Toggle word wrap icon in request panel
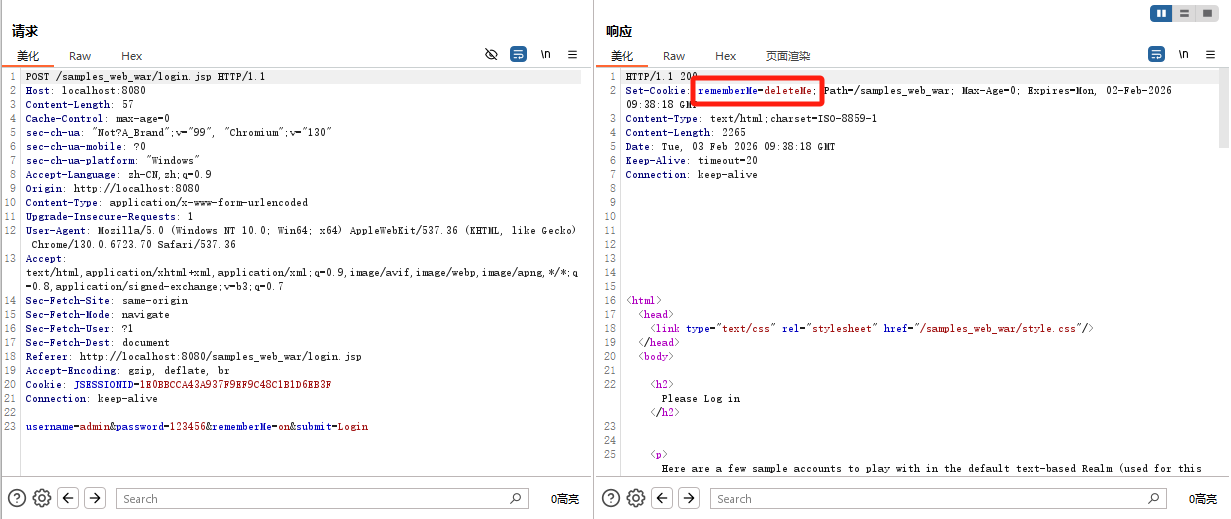1231x519 pixels. [x=518, y=55]
